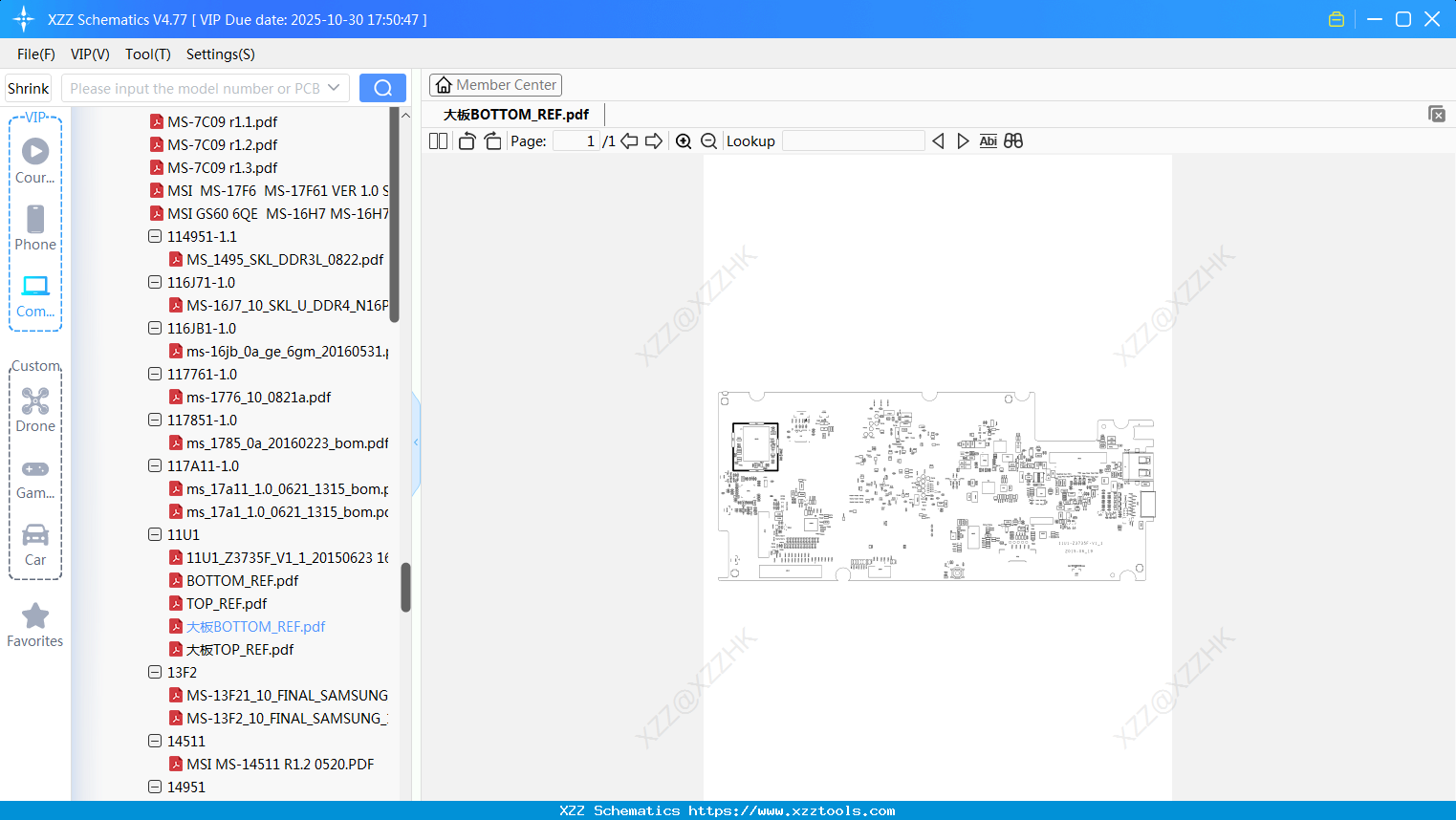The image size is (1456, 820).
Task: Collapse the 116JB1-1.0 folder
Action: (x=155, y=328)
